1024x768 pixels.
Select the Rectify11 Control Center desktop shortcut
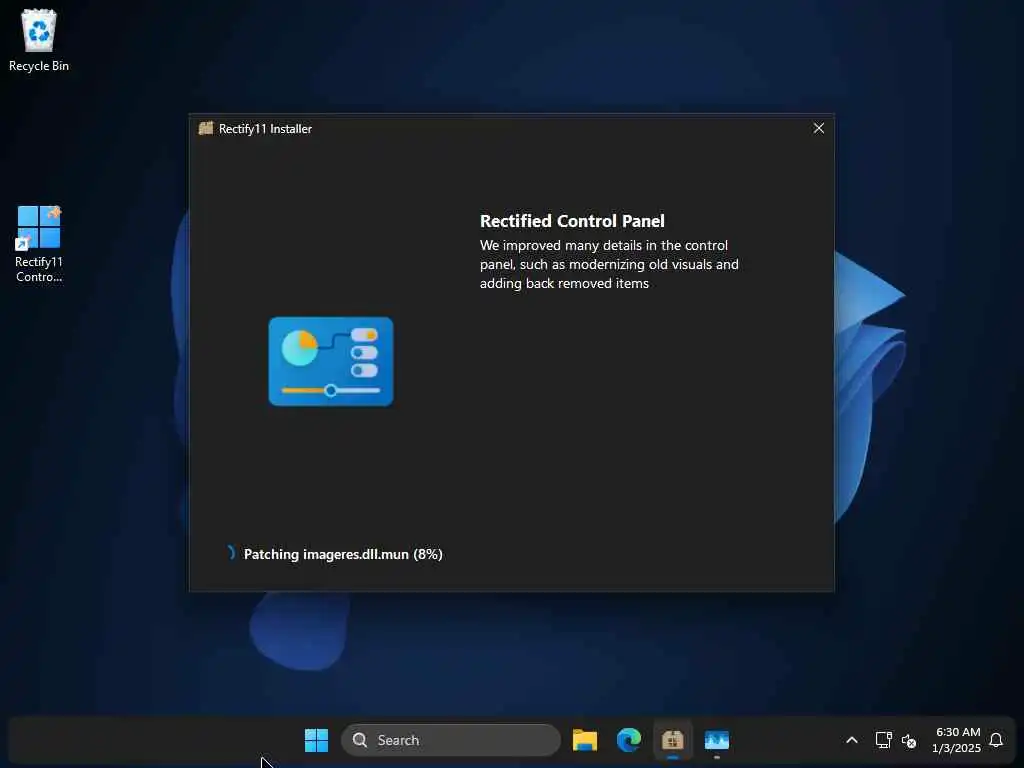pyautogui.click(x=39, y=244)
